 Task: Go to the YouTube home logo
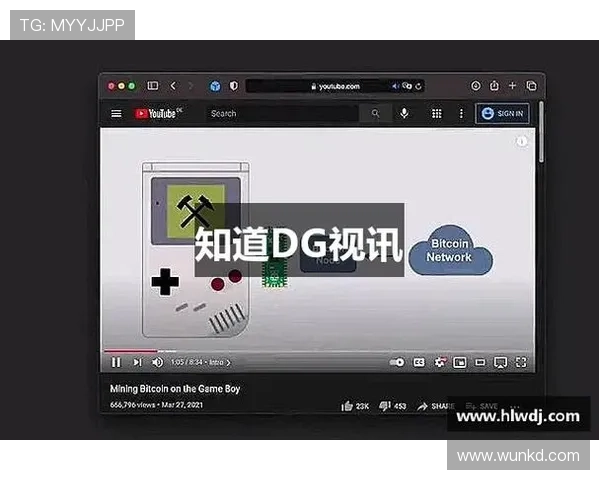(157, 114)
